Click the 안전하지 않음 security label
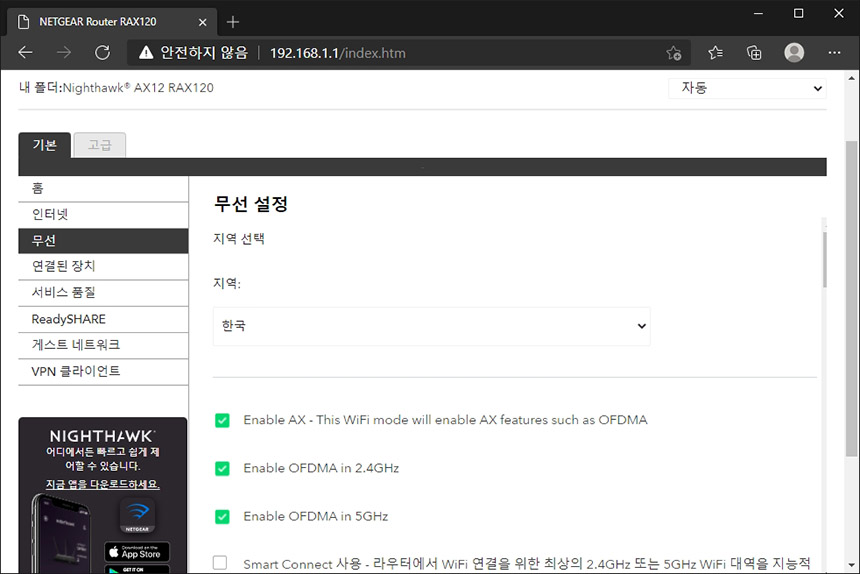This screenshot has height=574, width=860. [x=204, y=53]
